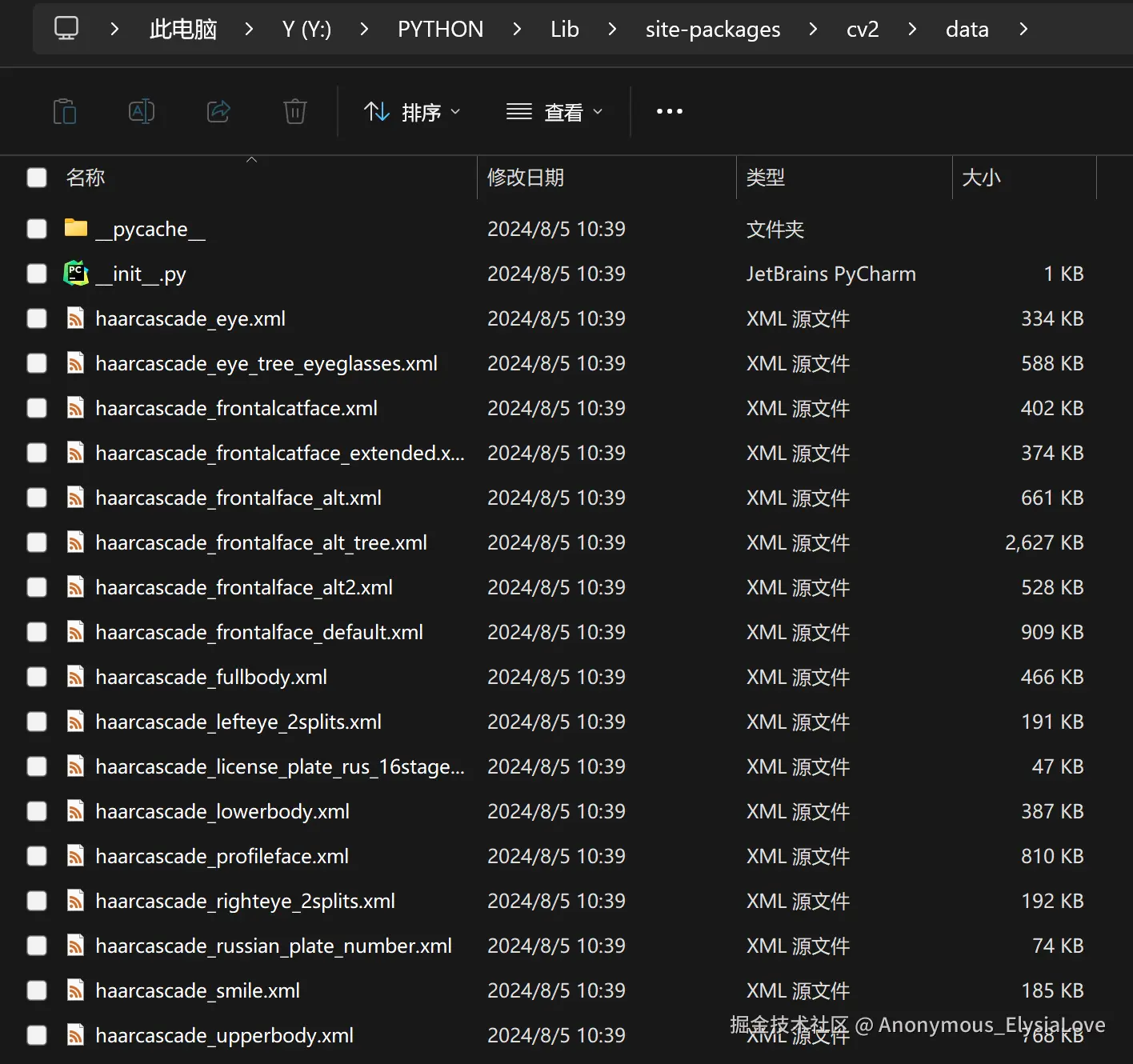Go to cv2 folder breadcrumb
The image size is (1133, 1064).
pyautogui.click(x=863, y=30)
